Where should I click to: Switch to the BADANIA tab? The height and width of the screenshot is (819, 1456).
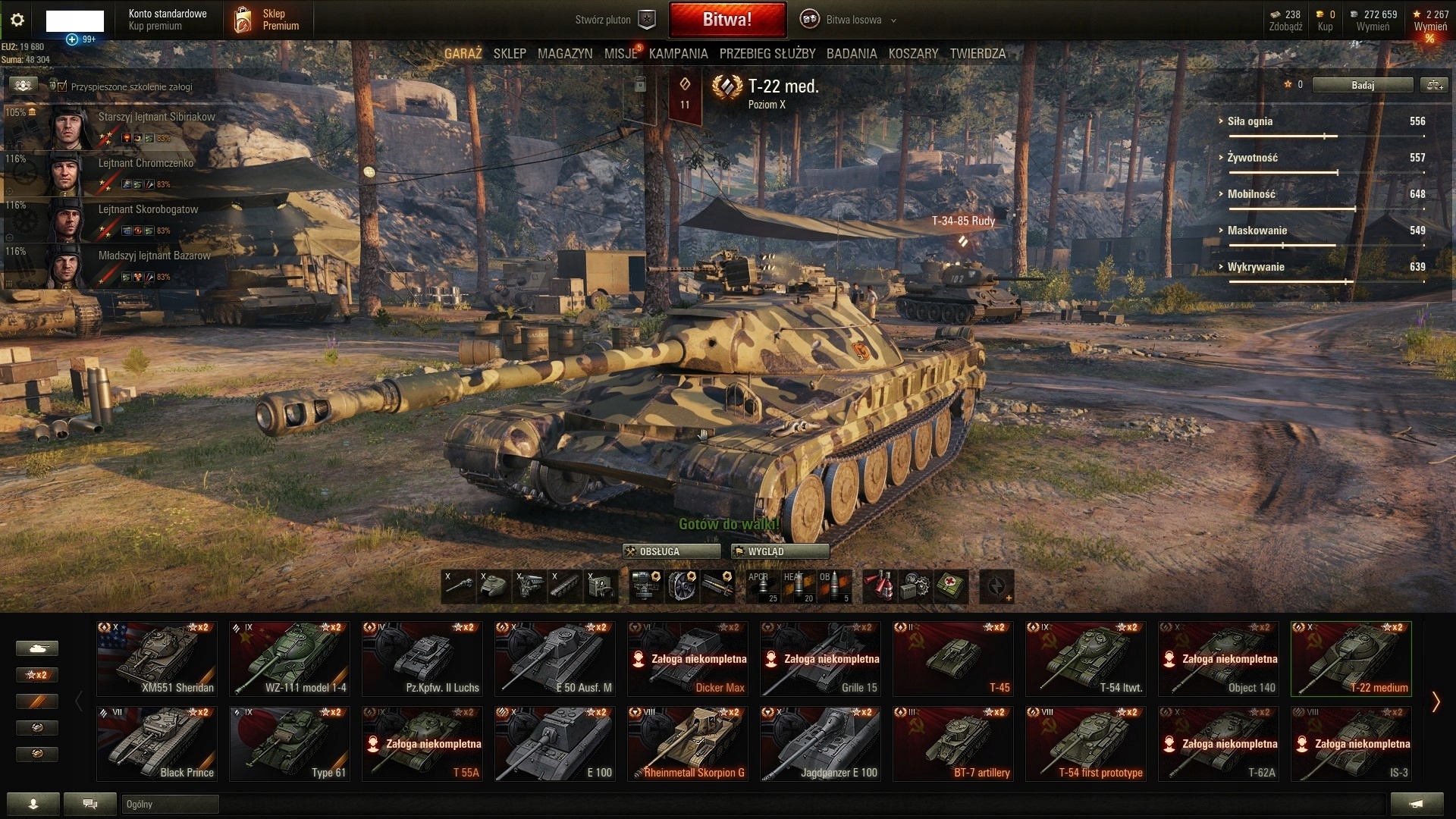click(852, 54)
